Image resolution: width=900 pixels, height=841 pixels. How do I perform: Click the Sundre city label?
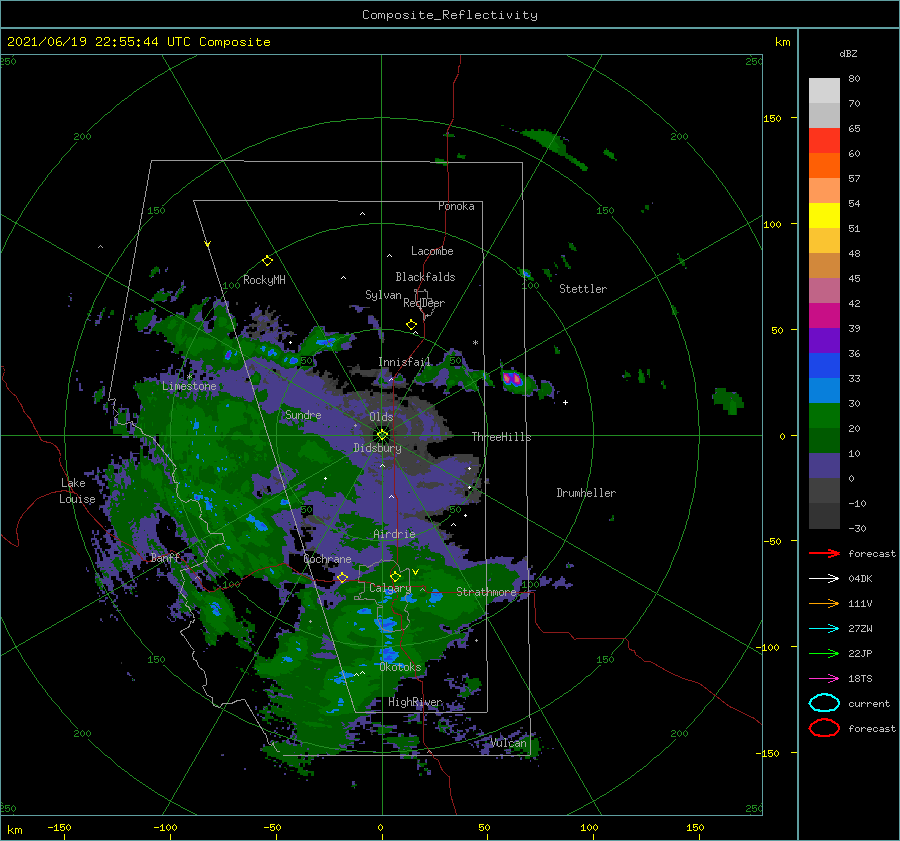[303, 414]
